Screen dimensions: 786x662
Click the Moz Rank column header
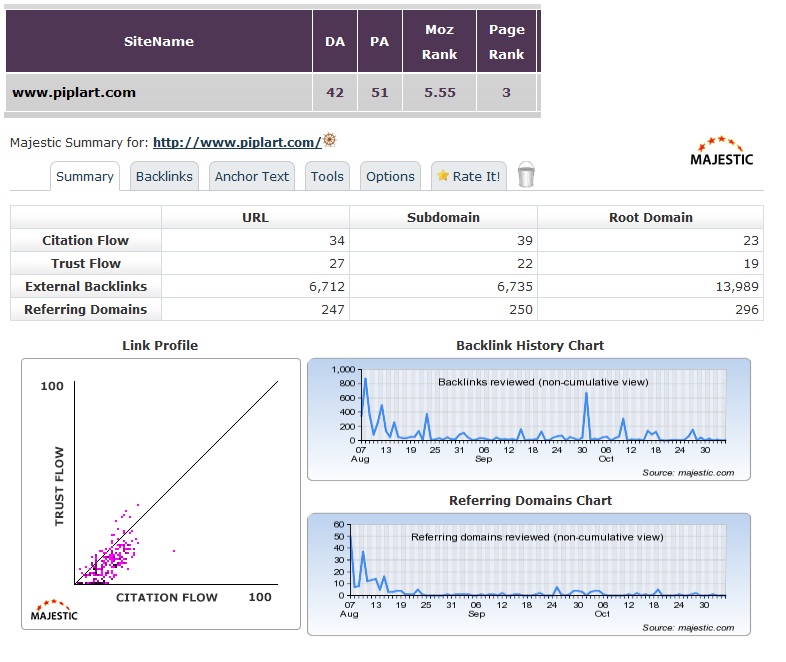(x=439, y=42)
